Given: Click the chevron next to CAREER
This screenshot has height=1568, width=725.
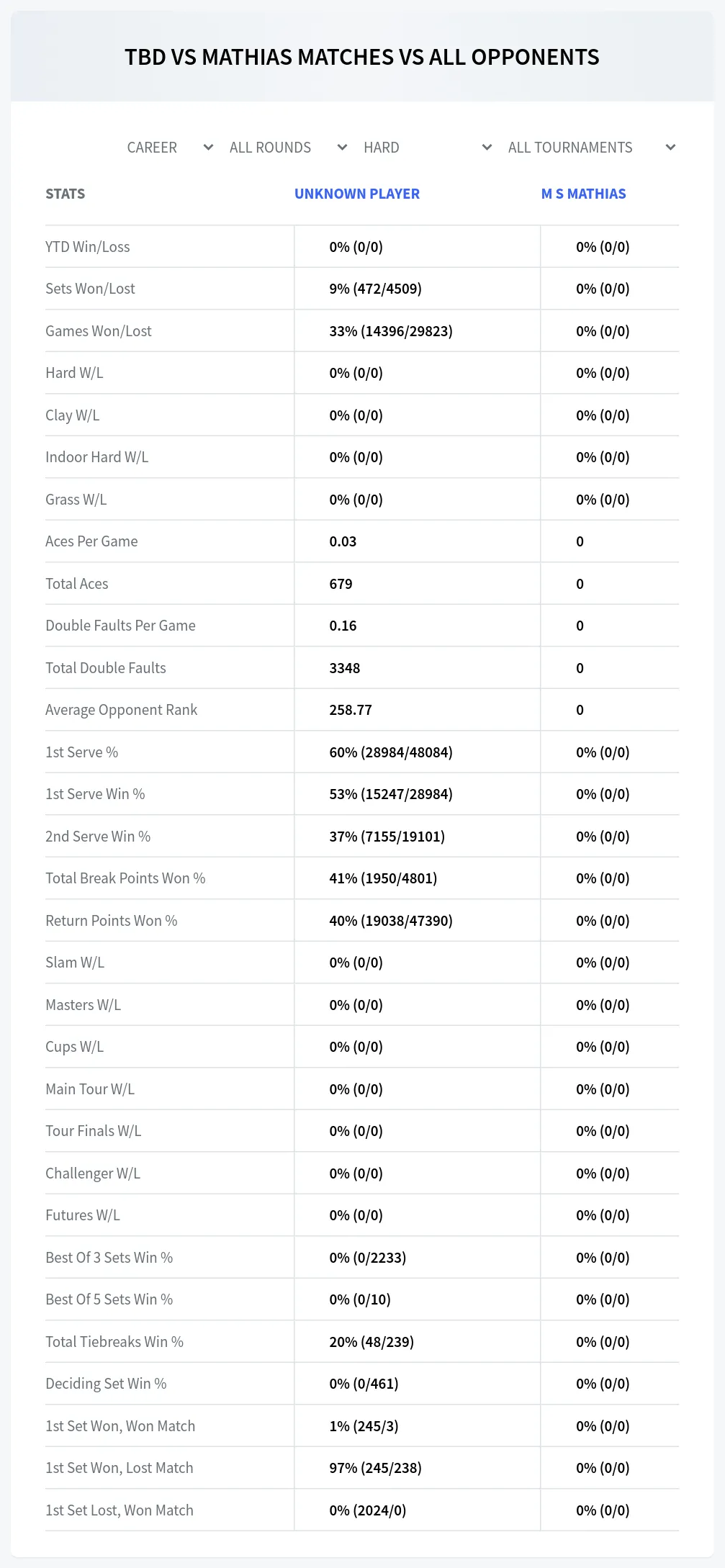Looking at the screenshot, I should (x=208, y=148).
